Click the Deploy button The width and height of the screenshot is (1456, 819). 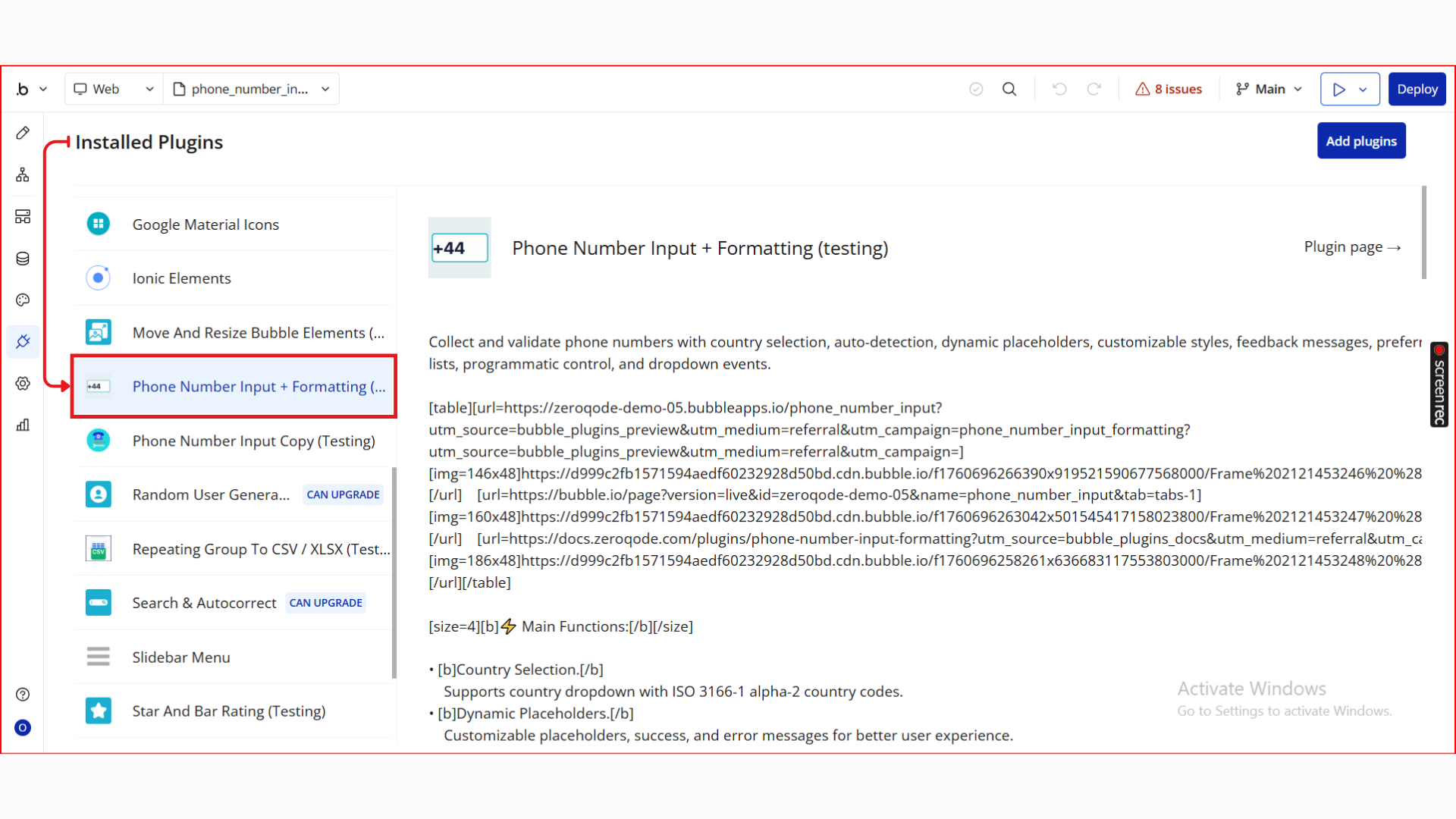pos(1417,89)
